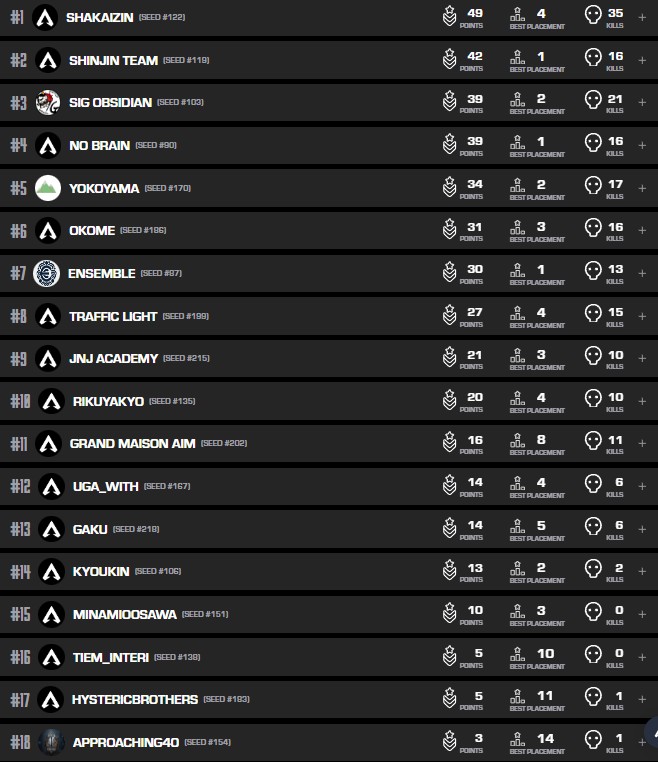
Task: Click the points badge icon for SHINJIN TEAM
Action: point(450,60)
